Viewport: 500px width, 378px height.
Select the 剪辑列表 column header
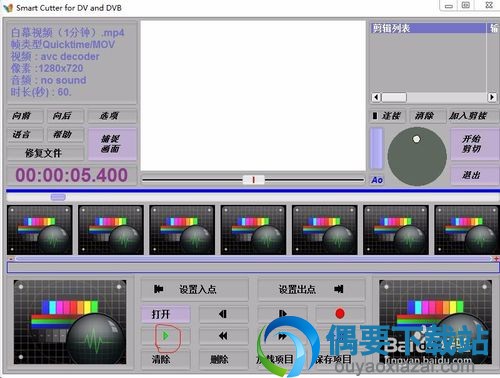click(428, 28)
